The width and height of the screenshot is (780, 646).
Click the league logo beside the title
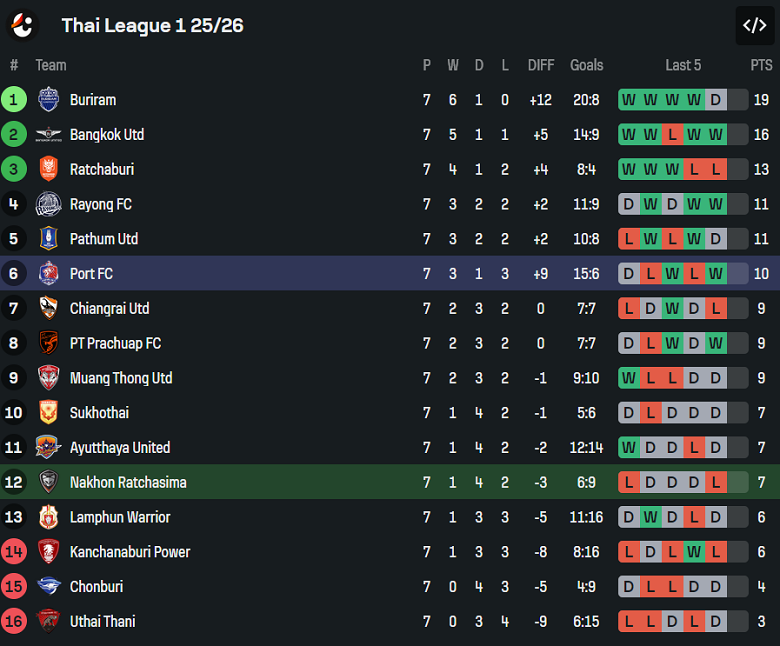click(x=22, y=25)
